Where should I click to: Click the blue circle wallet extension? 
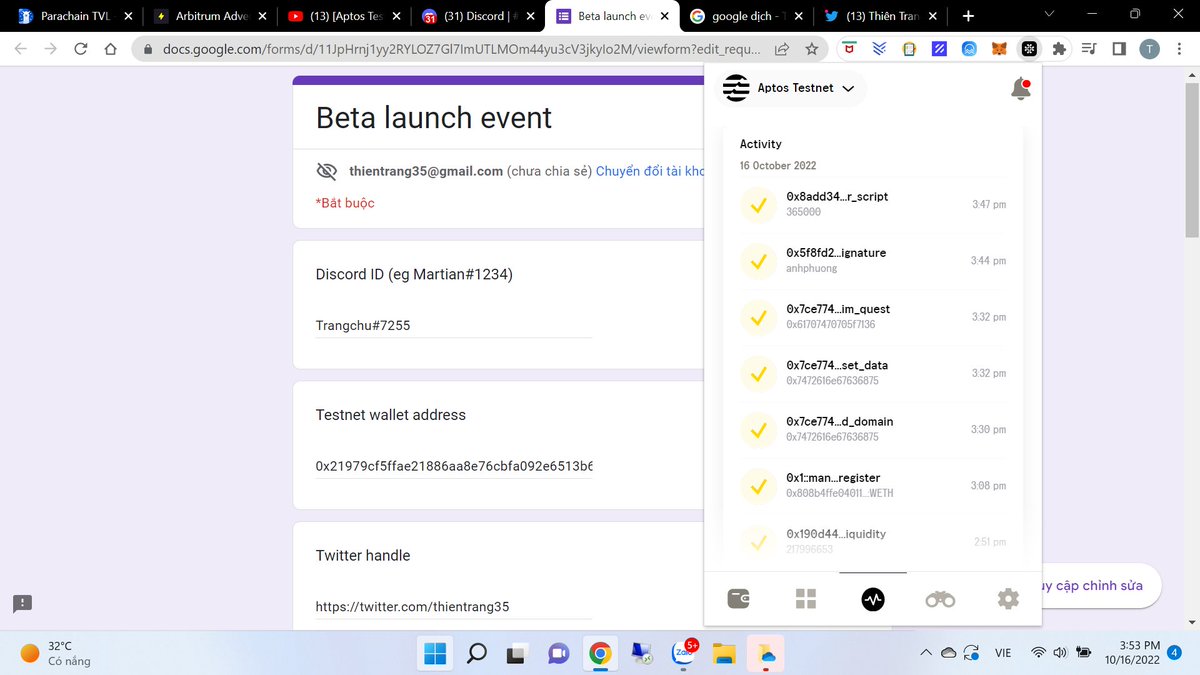click(x=969, y=48)
